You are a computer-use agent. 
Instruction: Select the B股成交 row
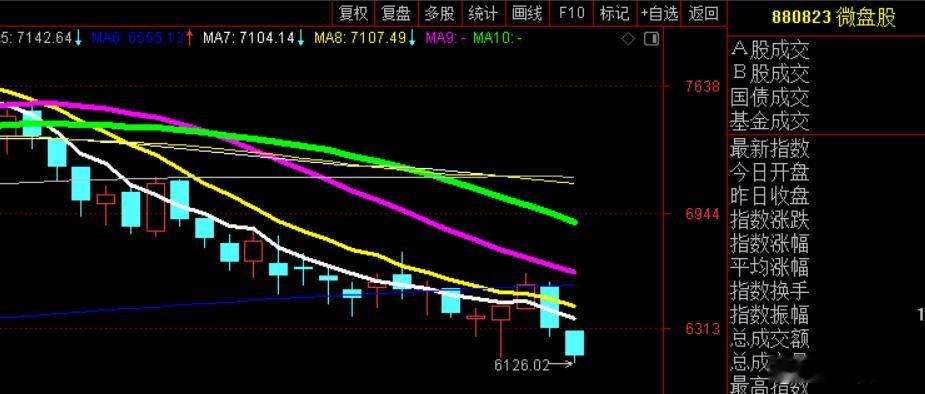[x=770, y=74]
